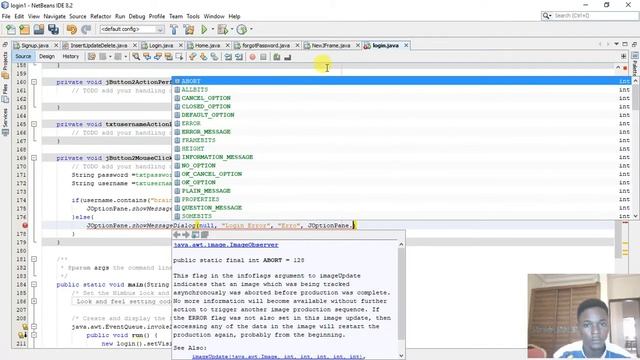Switch editor to History view
Screen dimensions: 640x360
coord(71,56)
